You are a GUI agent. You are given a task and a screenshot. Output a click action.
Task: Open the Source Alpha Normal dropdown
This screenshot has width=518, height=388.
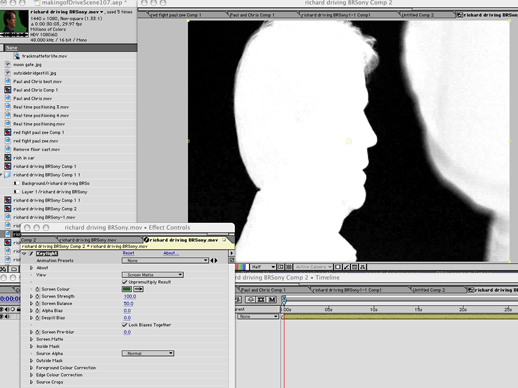coord(148,353)
